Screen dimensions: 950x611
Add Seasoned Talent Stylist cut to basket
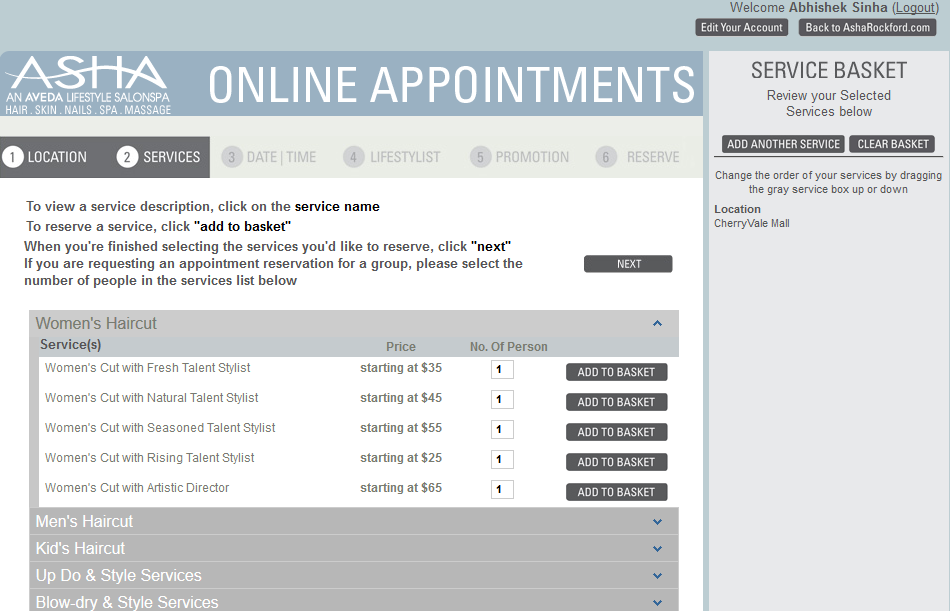pos(617,432)
